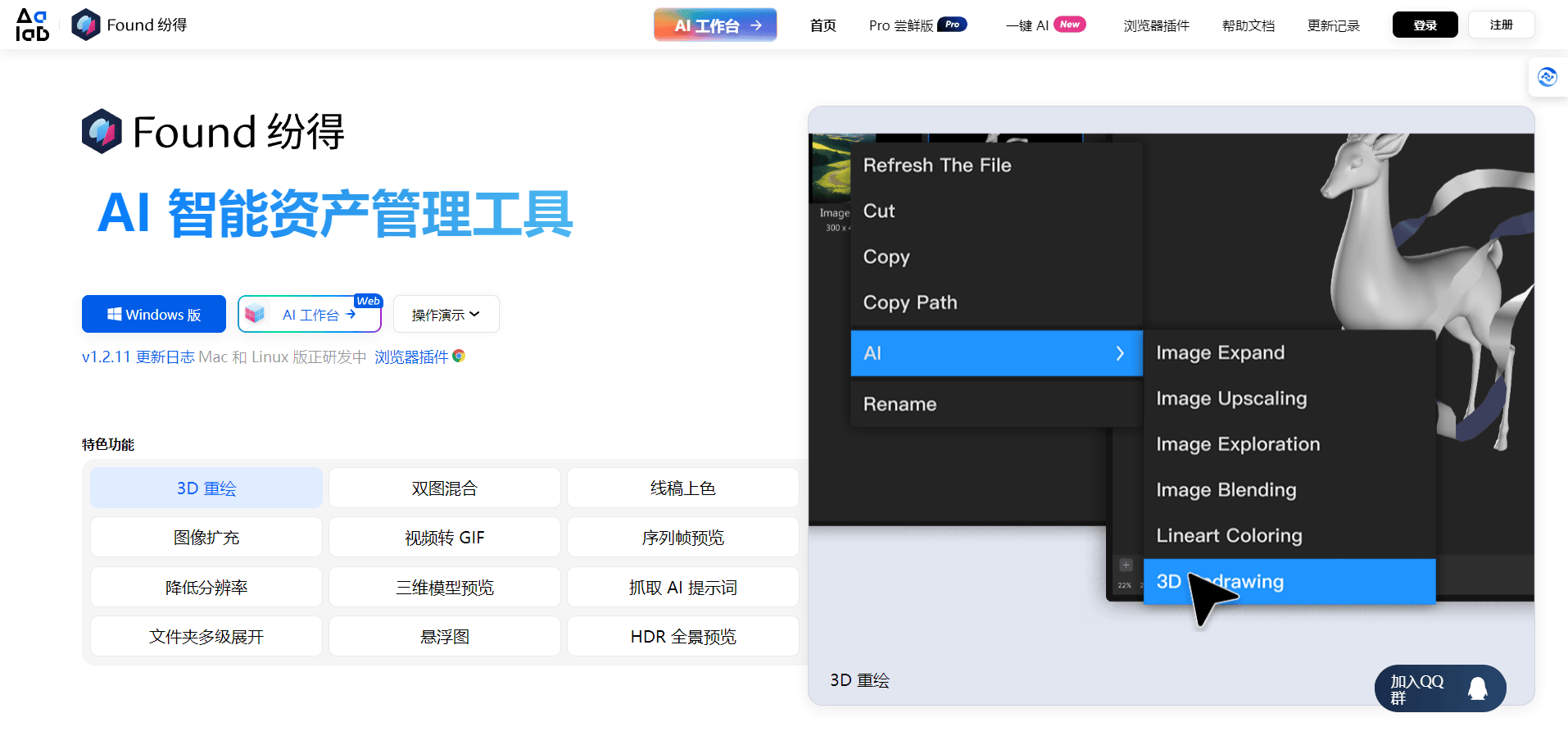Activate the 视频转 GIF feature

click(x=444, y=537)
